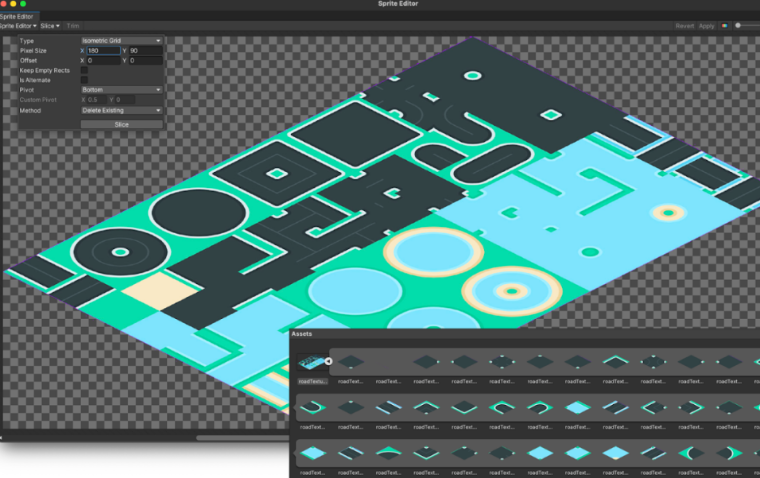
Task: Select the sprite with green left-facing crescent
Action: tap(691, 453)
